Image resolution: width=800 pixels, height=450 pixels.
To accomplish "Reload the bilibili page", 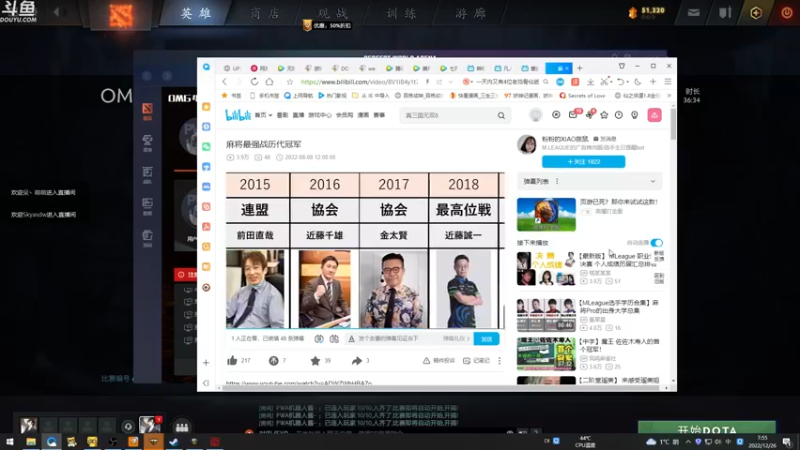I will [x=254, y=82].
